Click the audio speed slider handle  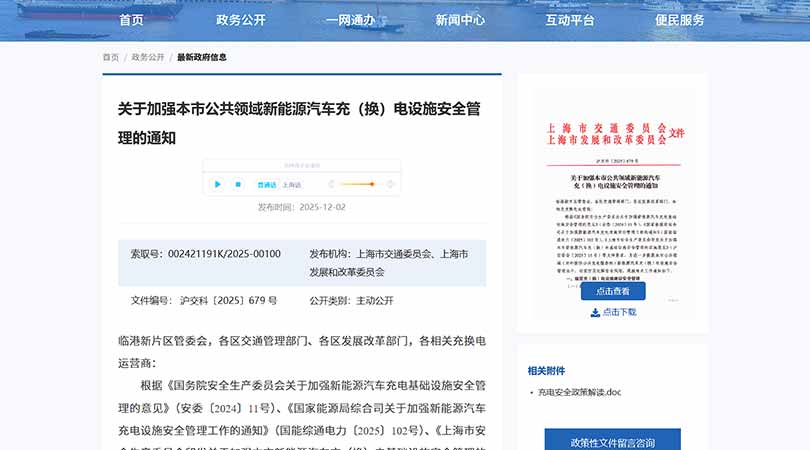click(x=372, y=184)
